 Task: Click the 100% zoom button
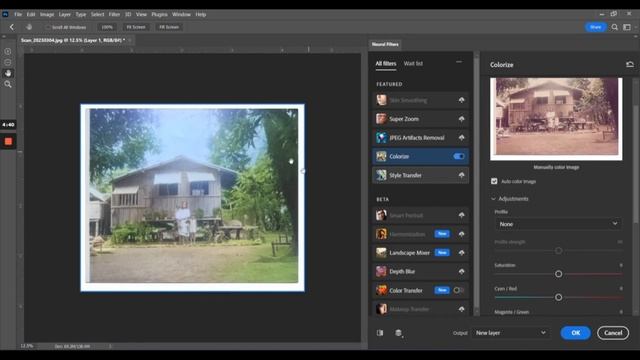tap(107, 27)
